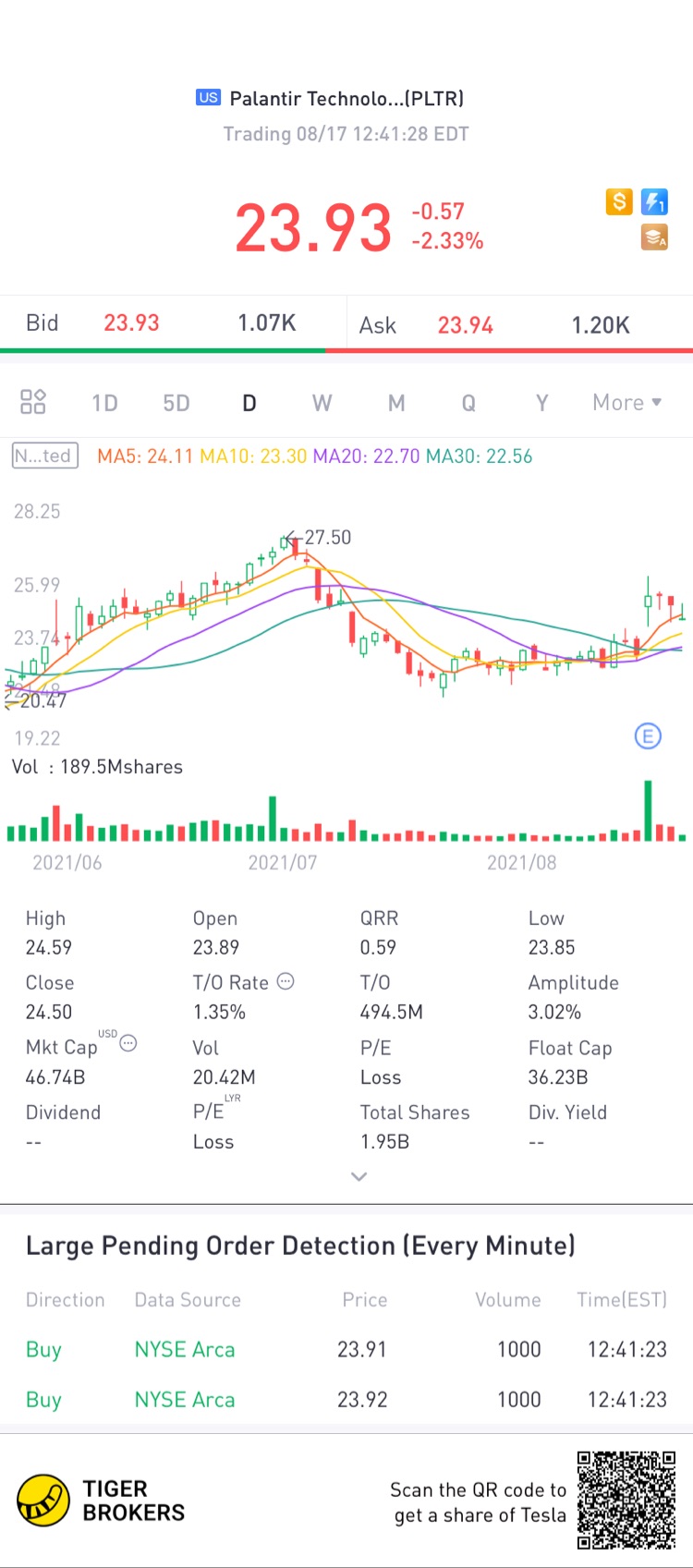Image resolution: width=693 pixels, height=1568 pixels.
Task: Tap the N...ted adjustment button
Action: 44,456
